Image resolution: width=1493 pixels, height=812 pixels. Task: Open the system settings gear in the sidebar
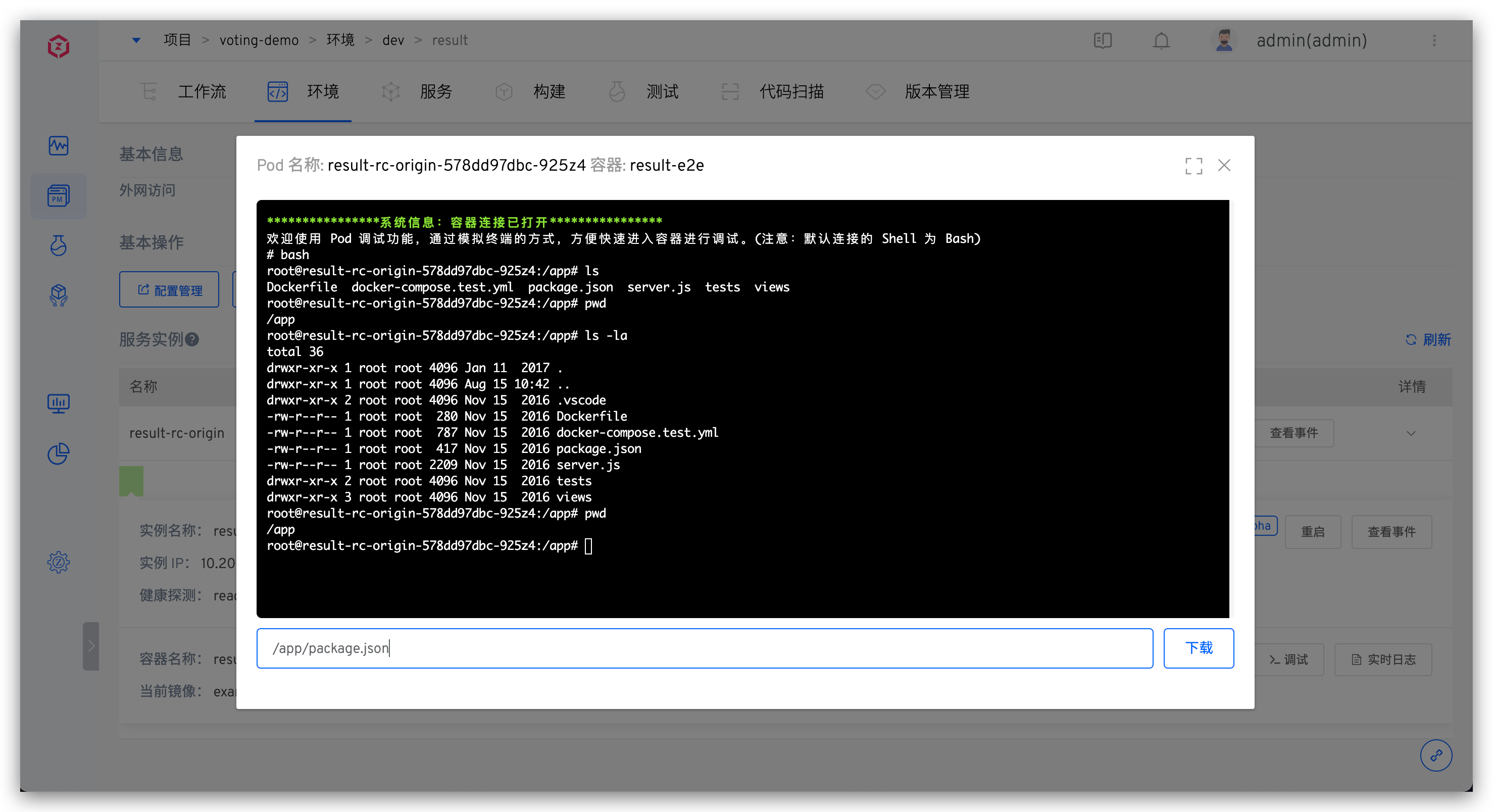[x=59, y=562]
